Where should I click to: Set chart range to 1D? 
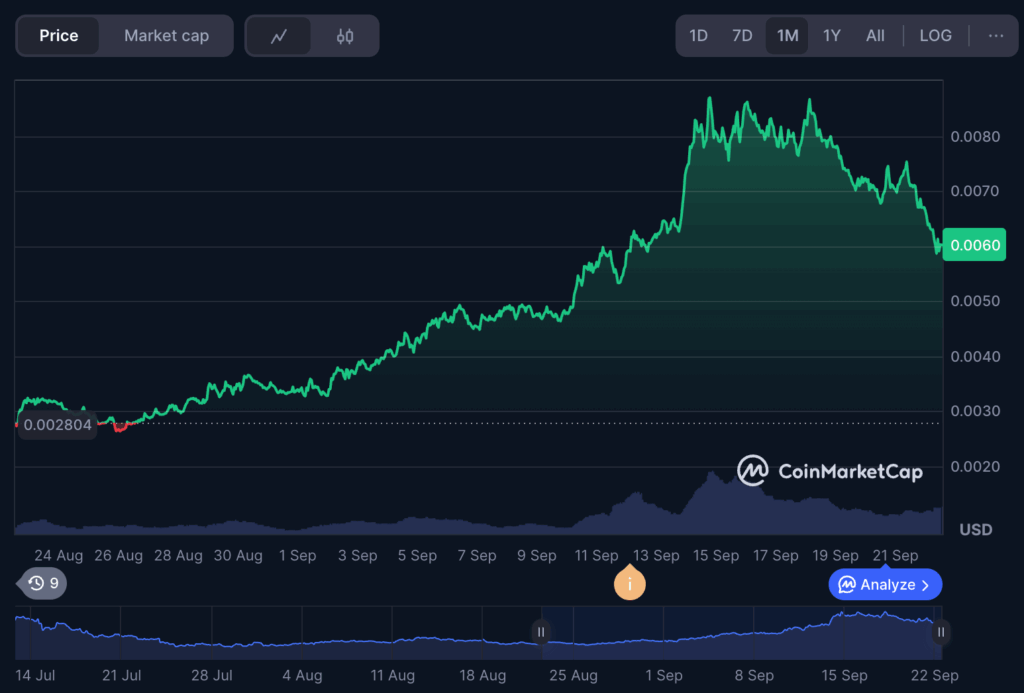click(698, 36)
